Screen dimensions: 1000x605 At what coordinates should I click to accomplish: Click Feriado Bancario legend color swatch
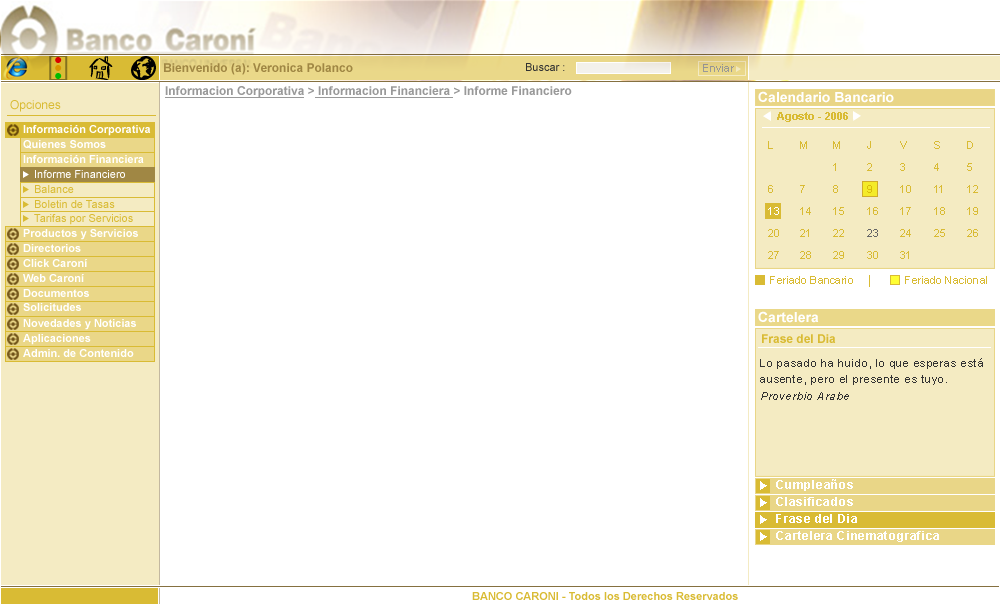click(x=760, y=280)
